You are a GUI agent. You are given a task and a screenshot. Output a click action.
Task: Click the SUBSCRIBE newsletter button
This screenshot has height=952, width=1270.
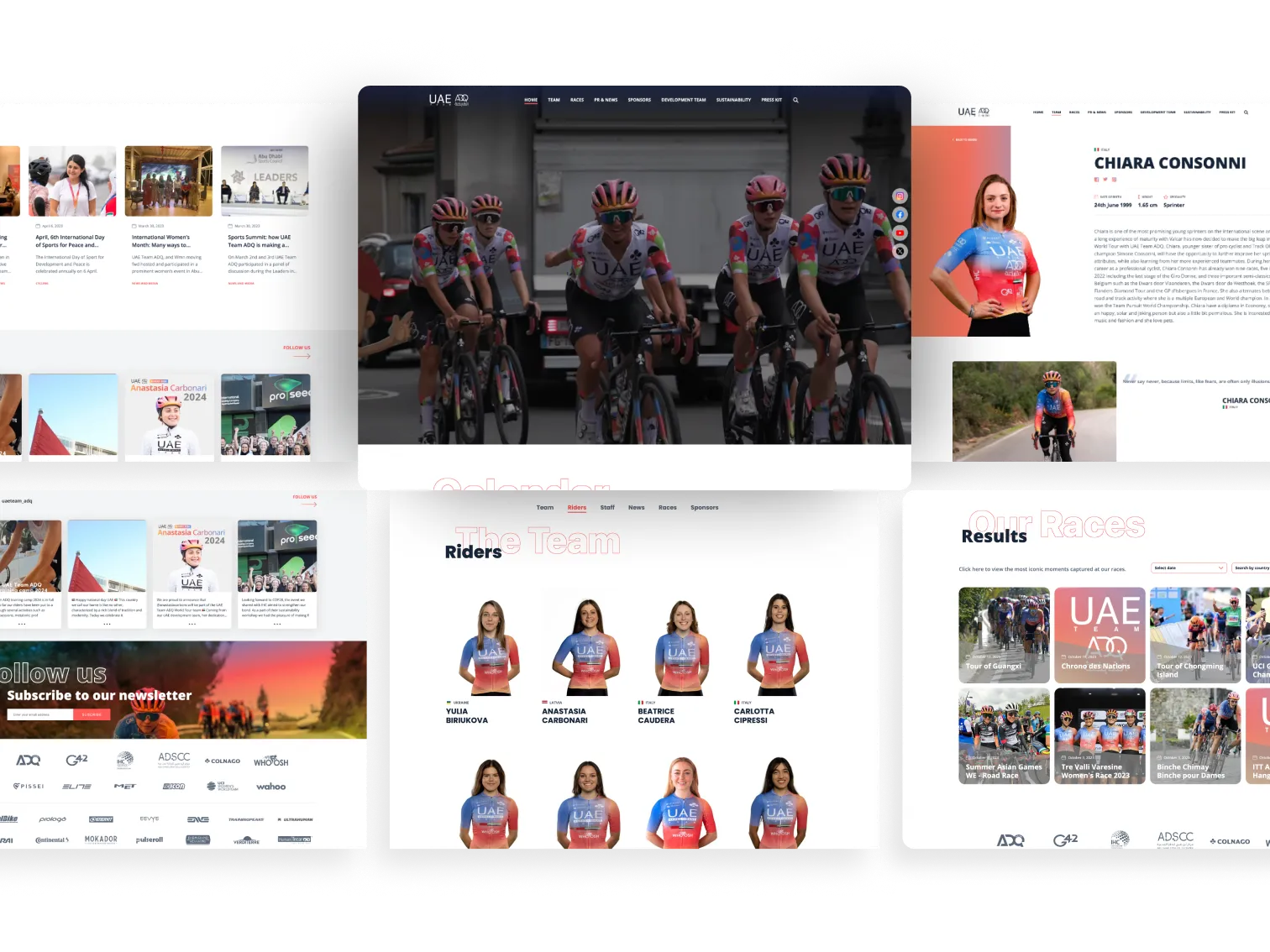coord(92,714)
